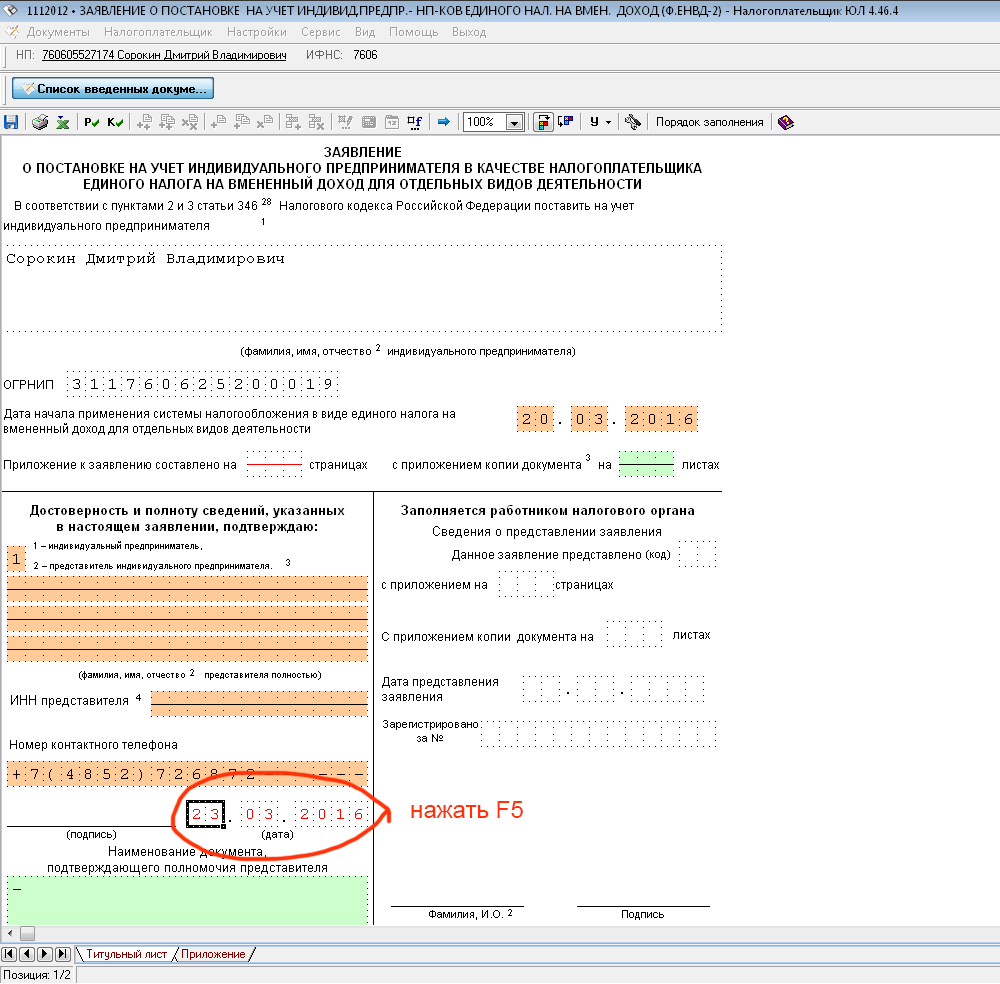This screenshot has height=984, width=1000.
Task: Click the Print icon in toolbar
Action: click(40, 122)
